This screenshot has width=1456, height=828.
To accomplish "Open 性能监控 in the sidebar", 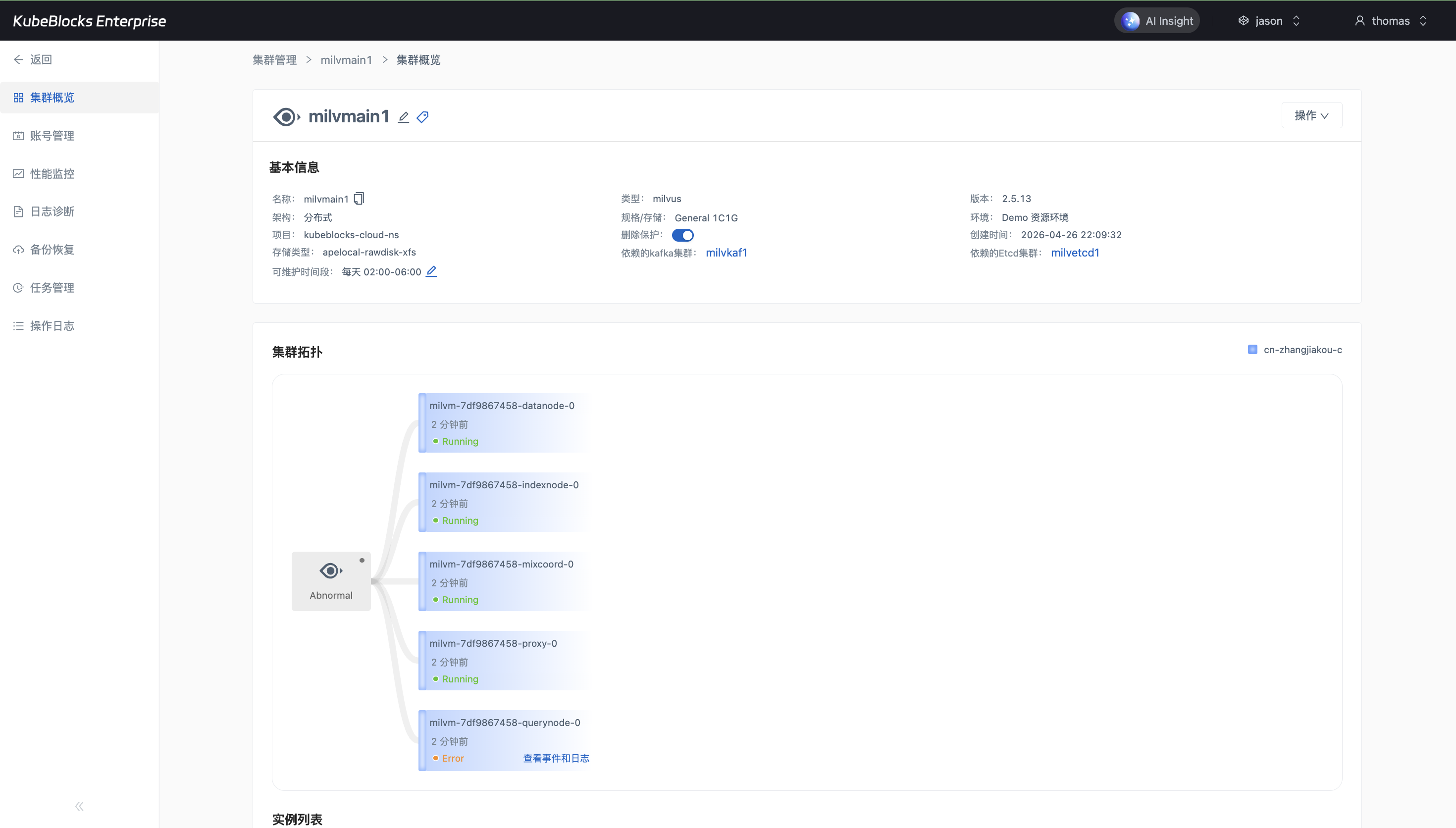I will [x=52, y=173].
